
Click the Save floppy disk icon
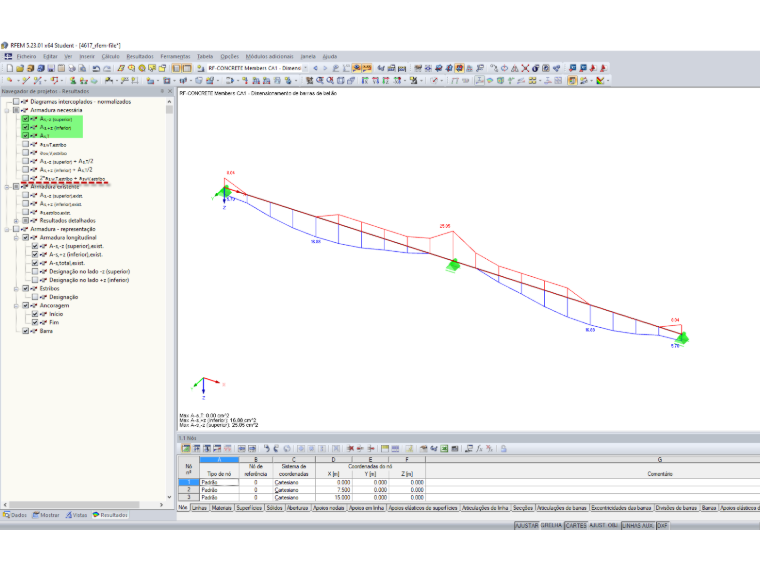coord(51,68)
